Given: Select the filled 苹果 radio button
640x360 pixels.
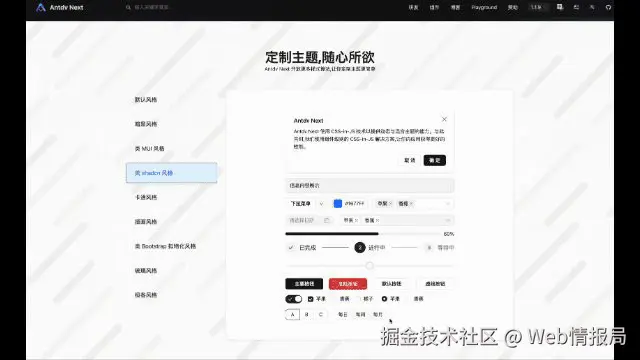Looking at the screenshot, I should pyautogui.click(x=384, y=299).
